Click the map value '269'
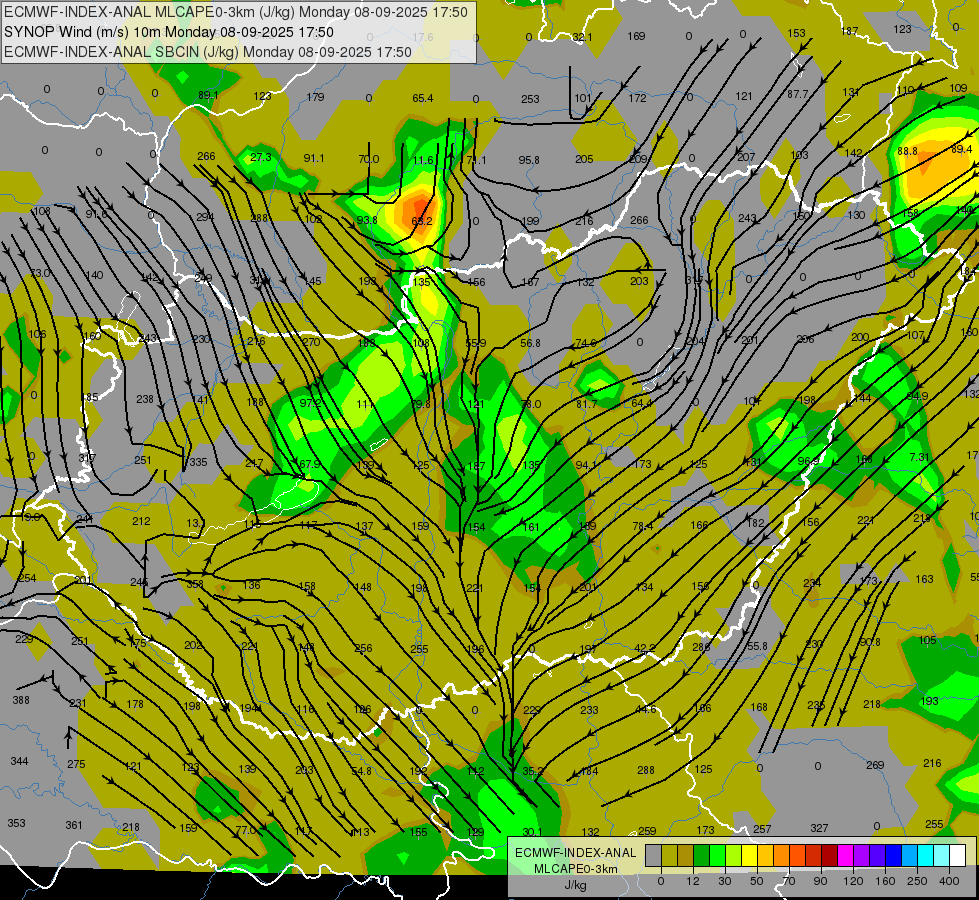 coord(875,764)
